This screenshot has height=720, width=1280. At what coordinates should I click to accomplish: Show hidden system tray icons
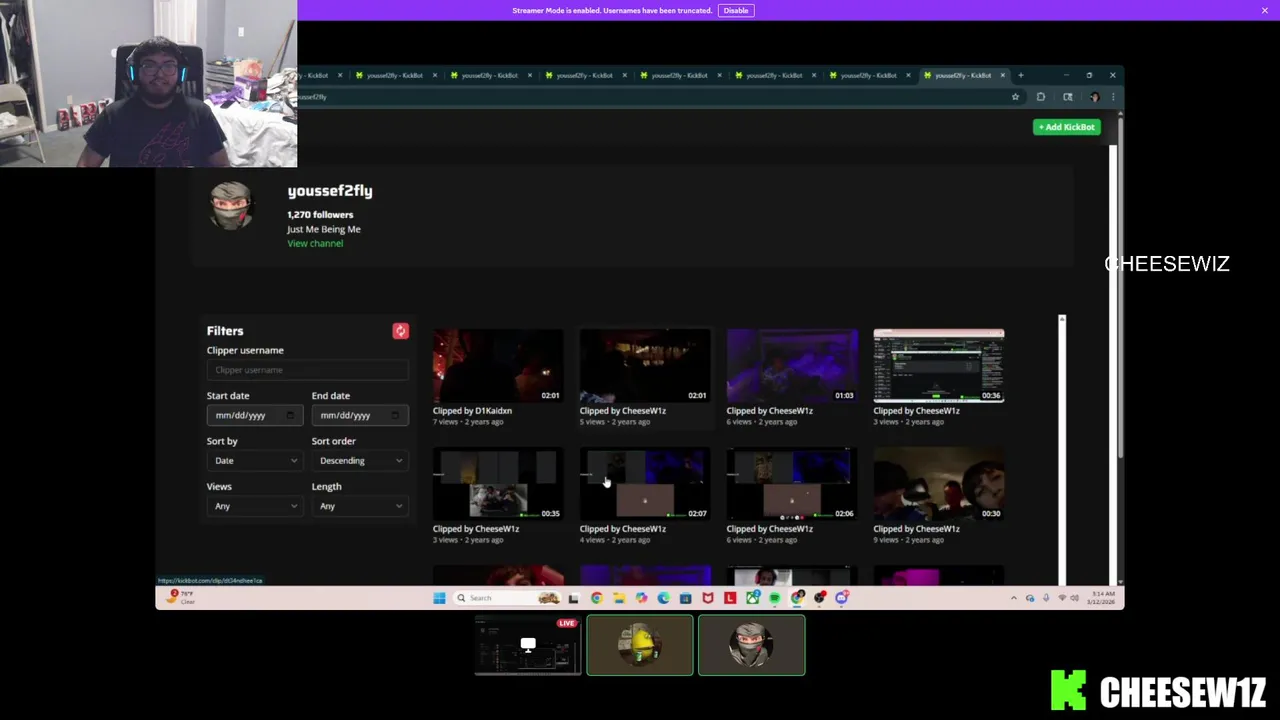tap(1014, 598)
